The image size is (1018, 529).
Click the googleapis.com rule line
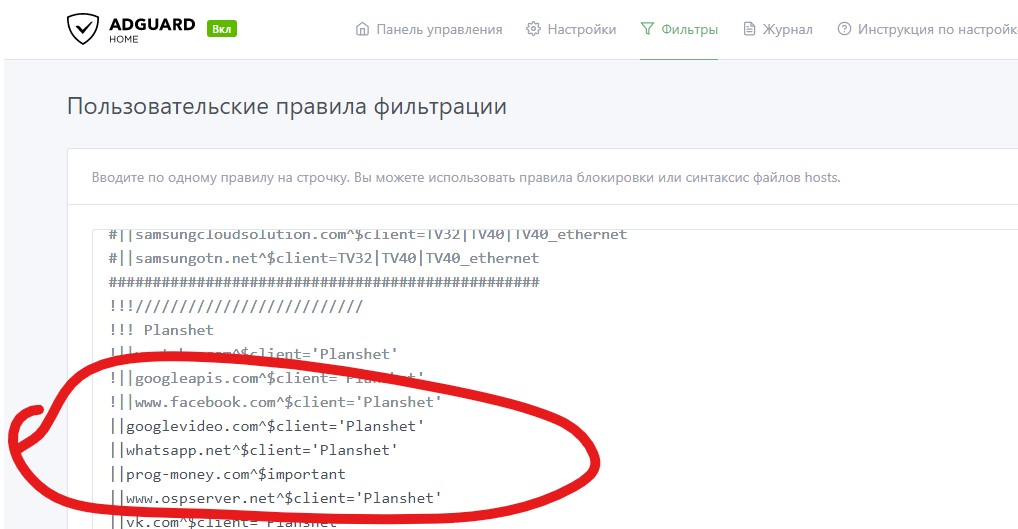(x=266, y=378)
